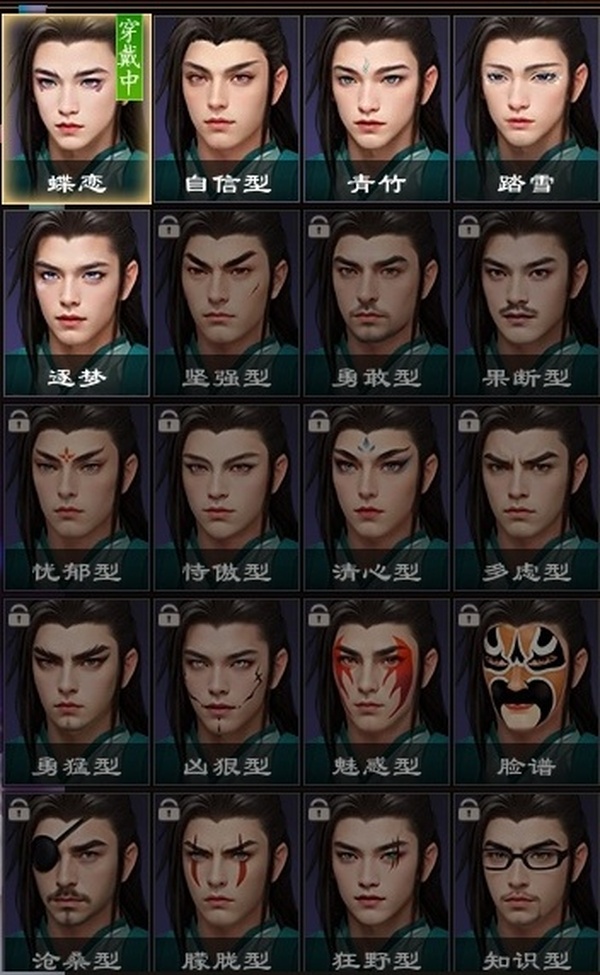
Task: Select the 朦胧型 face with red streaks
Action: click(x=227, y=884)
